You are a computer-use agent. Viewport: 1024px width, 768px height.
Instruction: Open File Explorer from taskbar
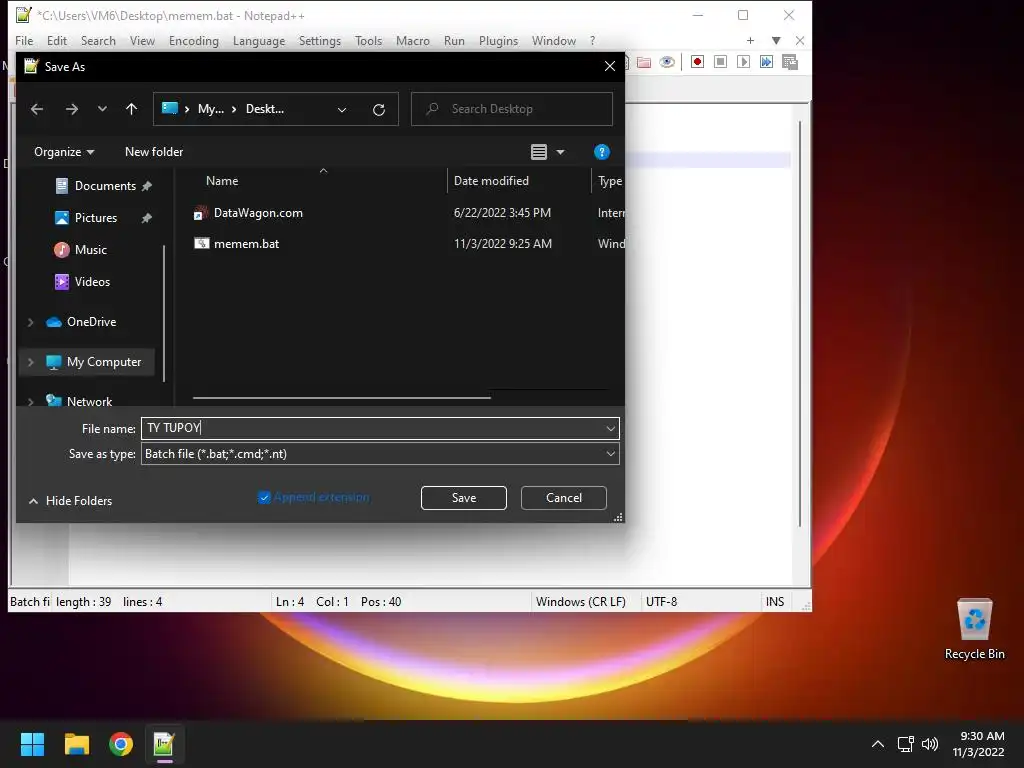76,744
